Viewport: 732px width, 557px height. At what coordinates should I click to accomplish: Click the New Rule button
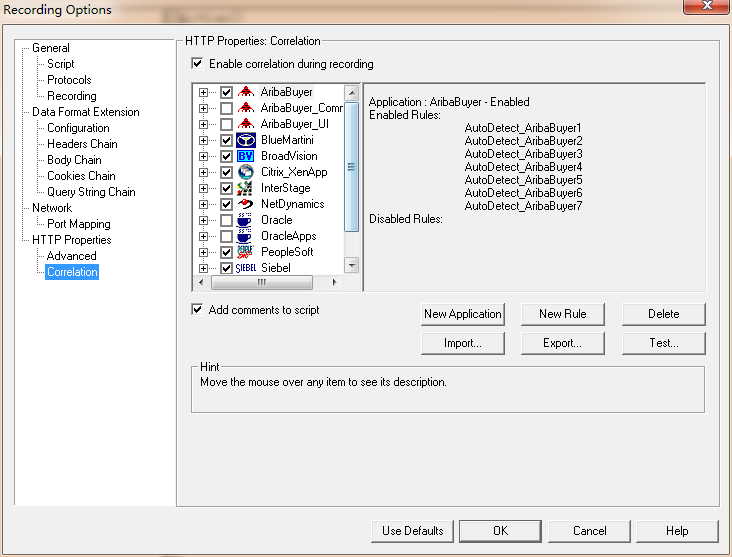click(563, 314)
